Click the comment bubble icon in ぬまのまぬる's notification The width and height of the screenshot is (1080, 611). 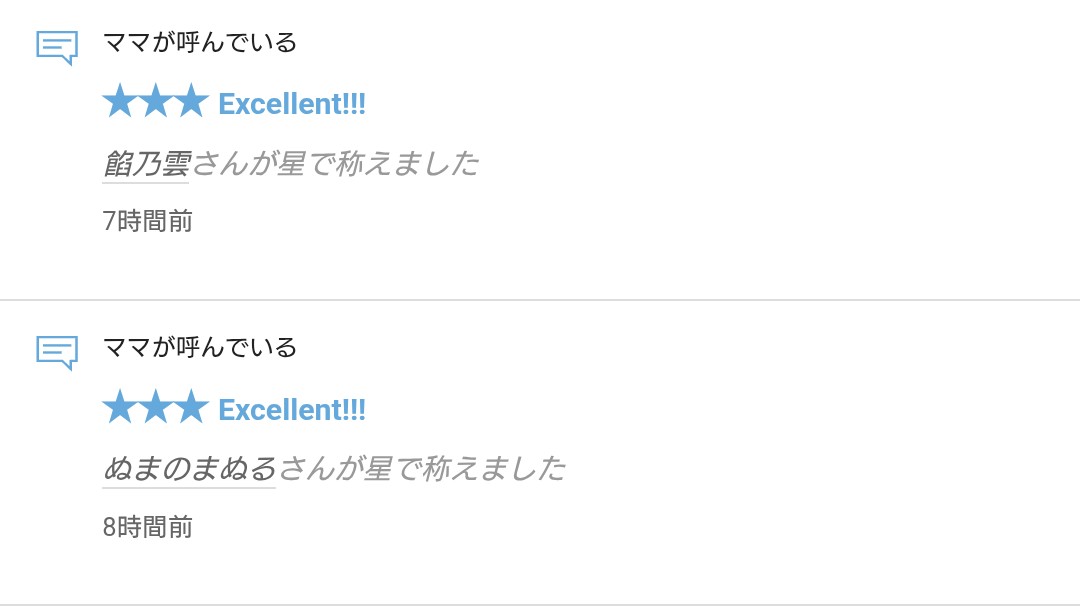click(x=56, y=353)
